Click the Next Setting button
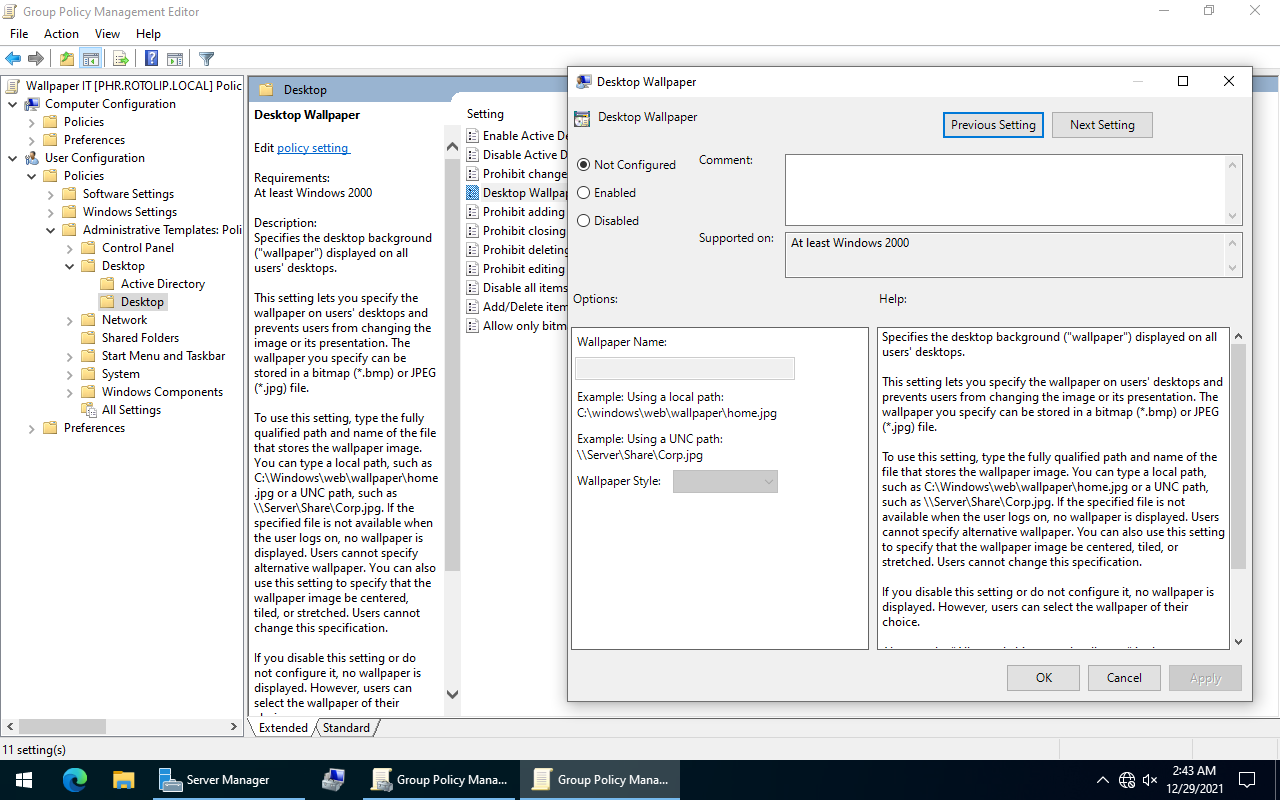 [1102, 125]
